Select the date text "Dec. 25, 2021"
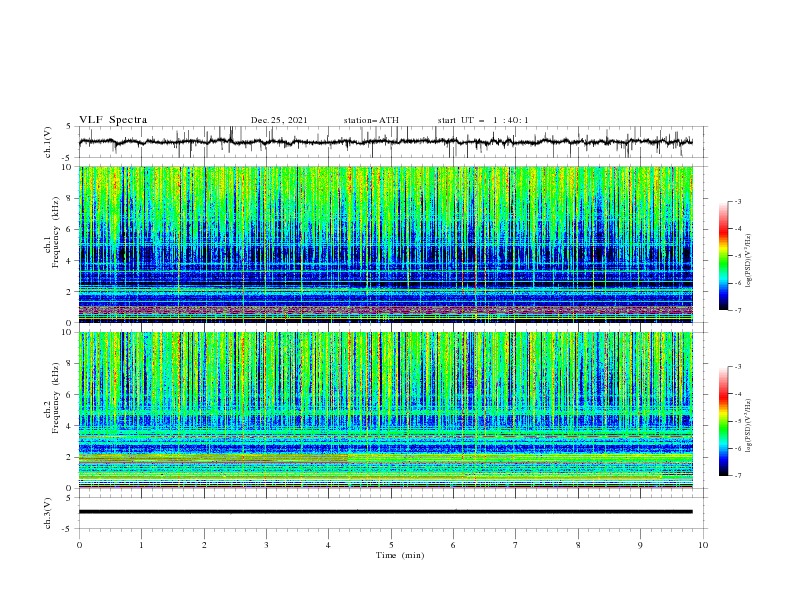The height and width of the screenshot is (612, 792). [x=279, y=120]
